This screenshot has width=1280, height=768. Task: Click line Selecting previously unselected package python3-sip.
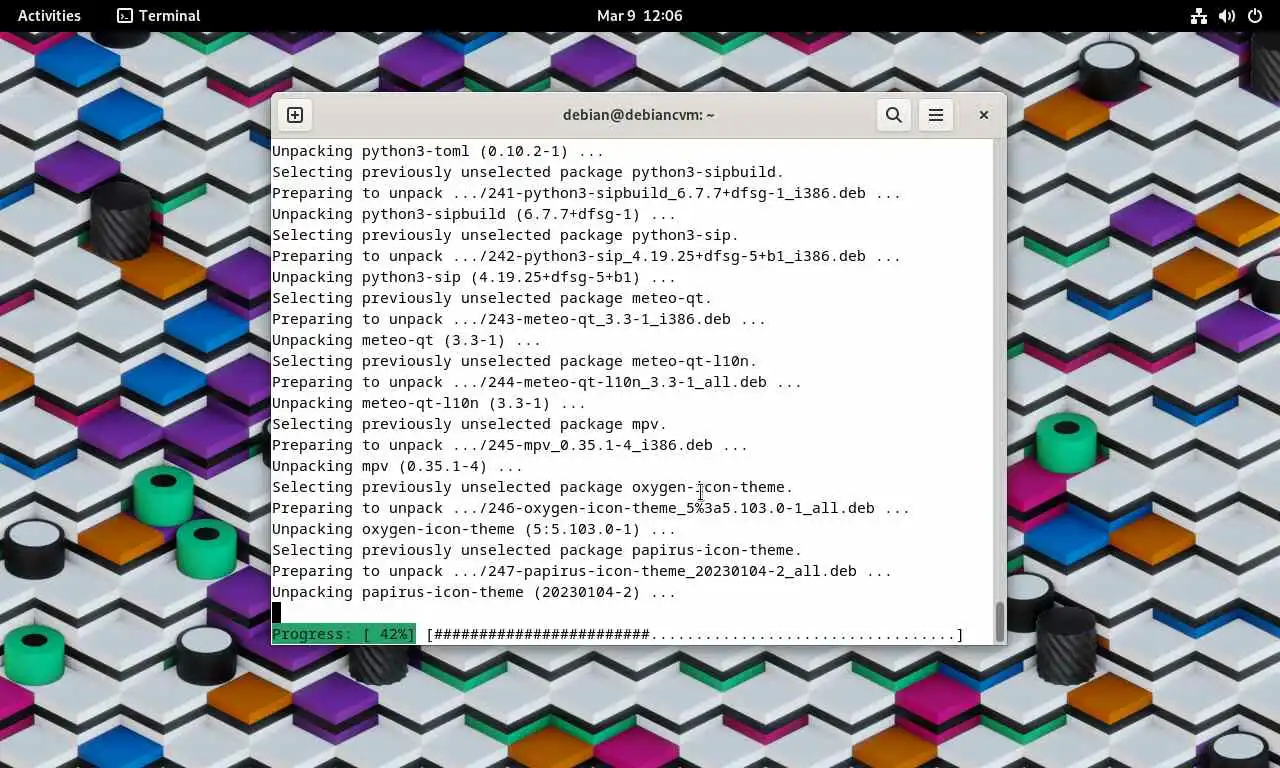pyautogui.click(x=506, y=235)
